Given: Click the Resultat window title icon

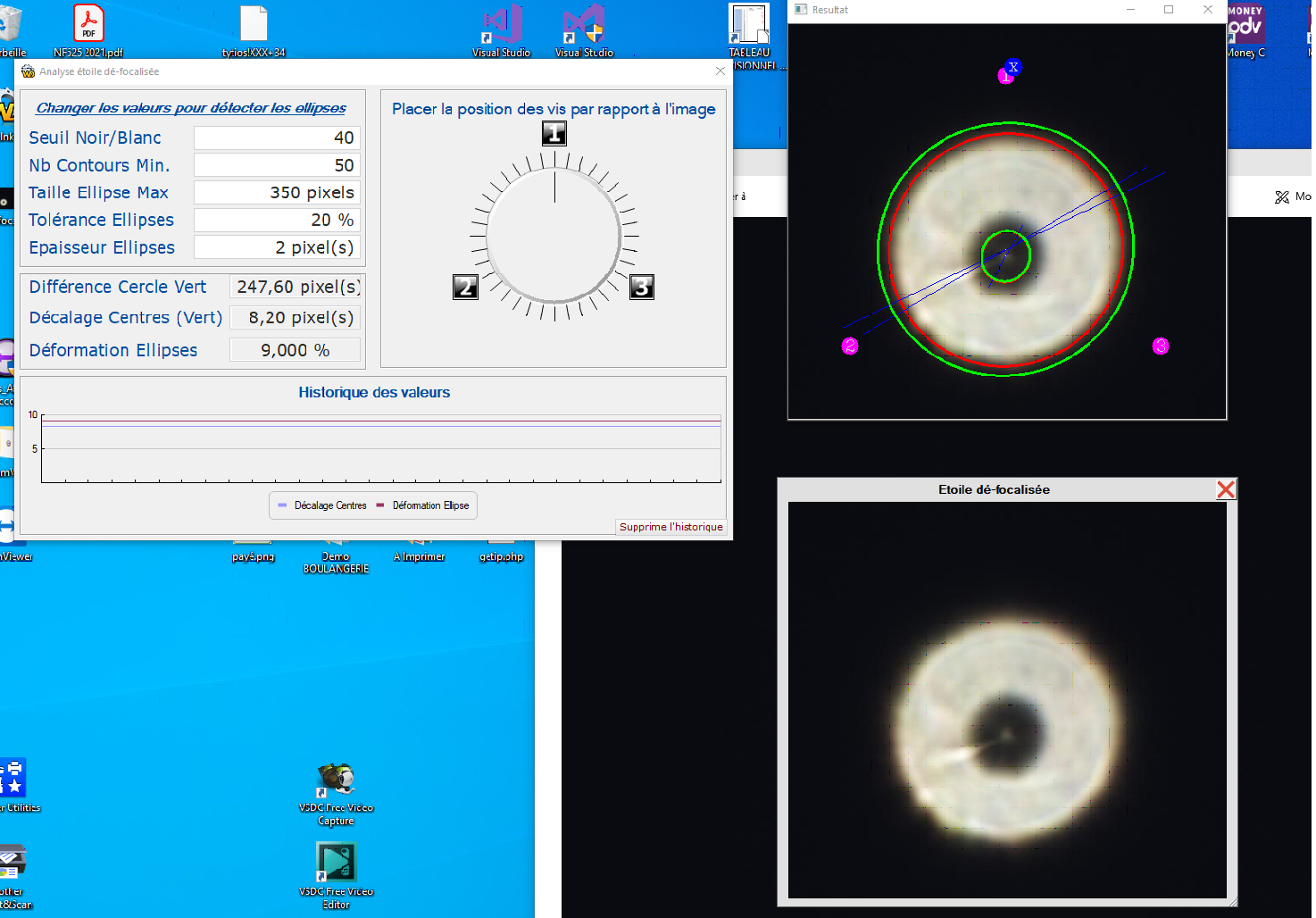Looking at the screenshot, I should 801,10.
